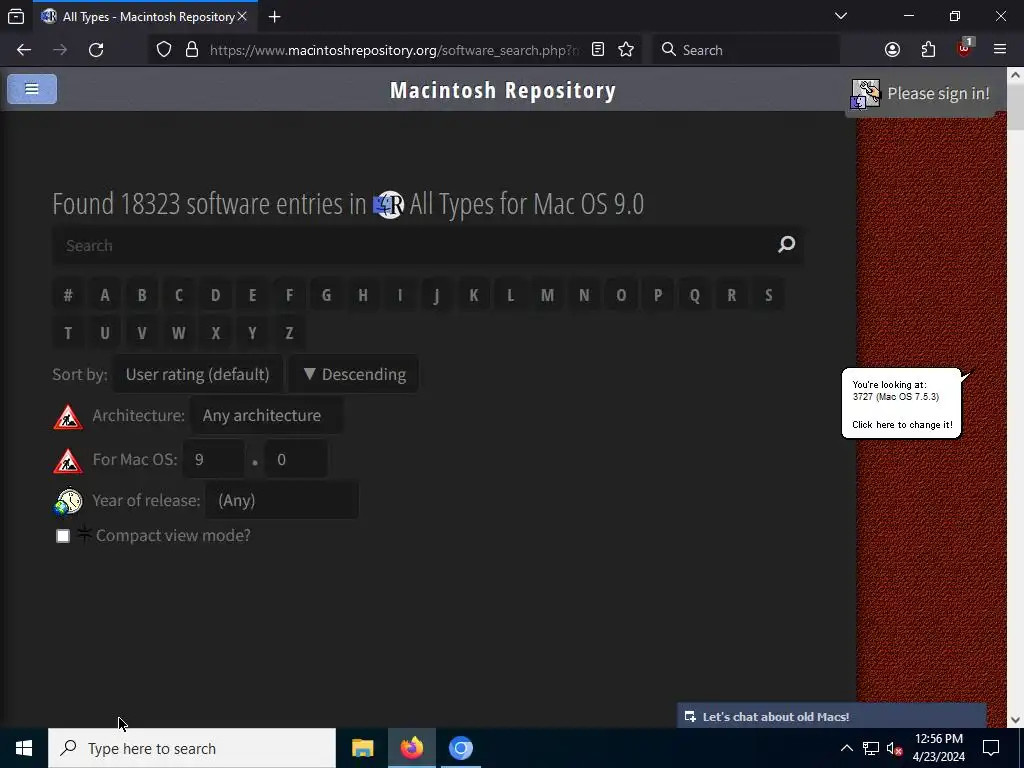1024x768 pixels.
Task: Click the taskbar clock showing 12:56 PM
Action: 938,748
